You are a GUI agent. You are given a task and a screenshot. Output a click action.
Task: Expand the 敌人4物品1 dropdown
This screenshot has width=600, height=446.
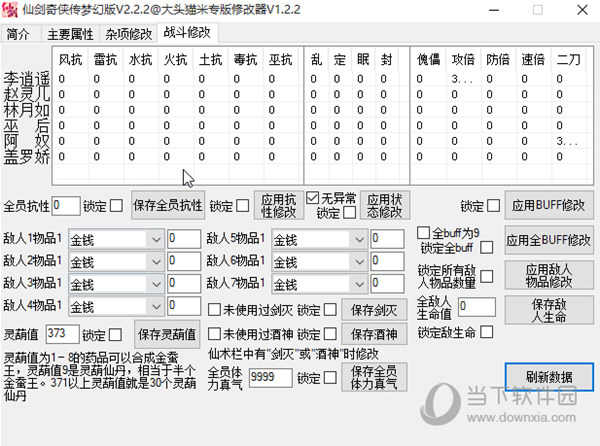click(116, 306)
